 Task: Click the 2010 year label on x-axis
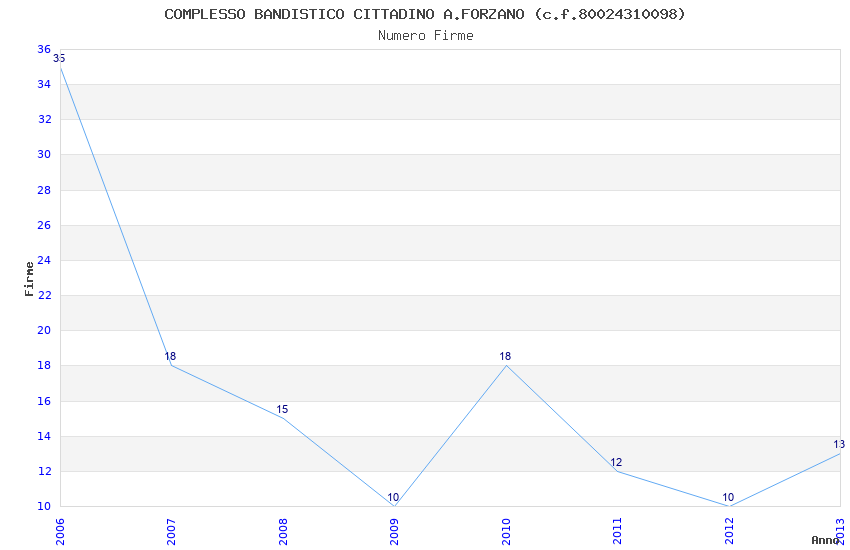506,532
